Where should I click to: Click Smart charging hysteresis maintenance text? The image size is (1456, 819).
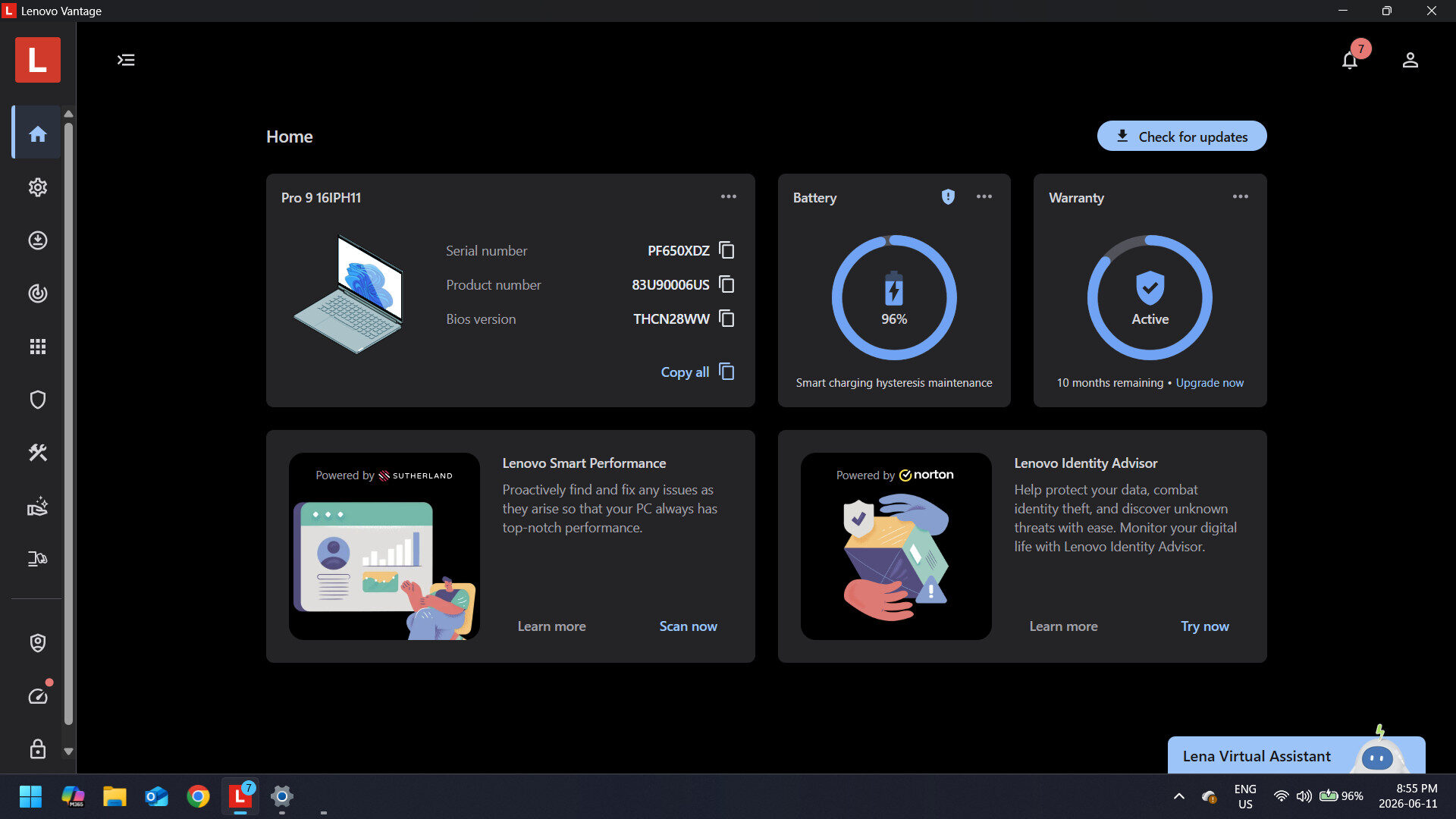[894, 383]
